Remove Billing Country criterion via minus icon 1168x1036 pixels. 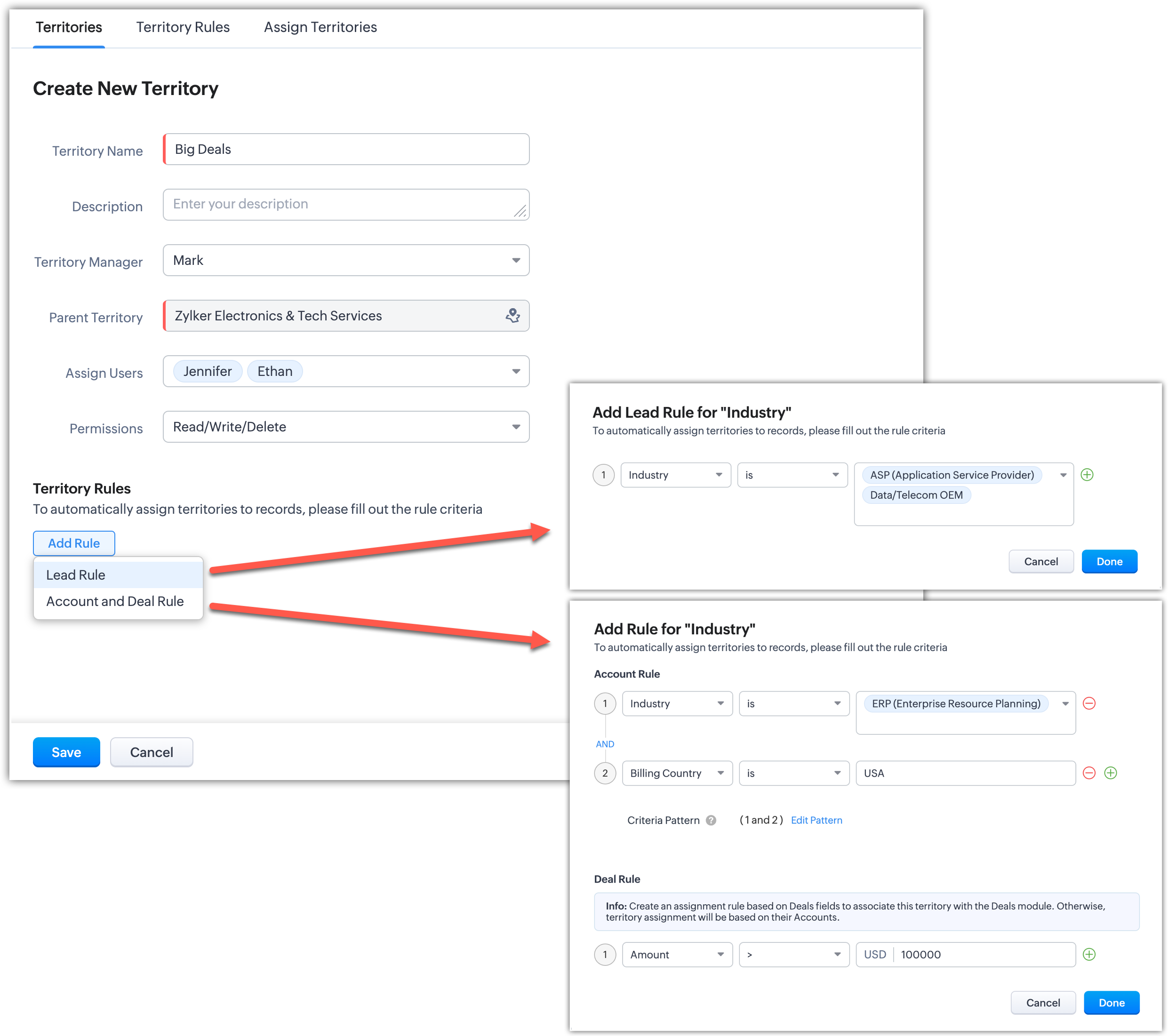pos(1089,773)
